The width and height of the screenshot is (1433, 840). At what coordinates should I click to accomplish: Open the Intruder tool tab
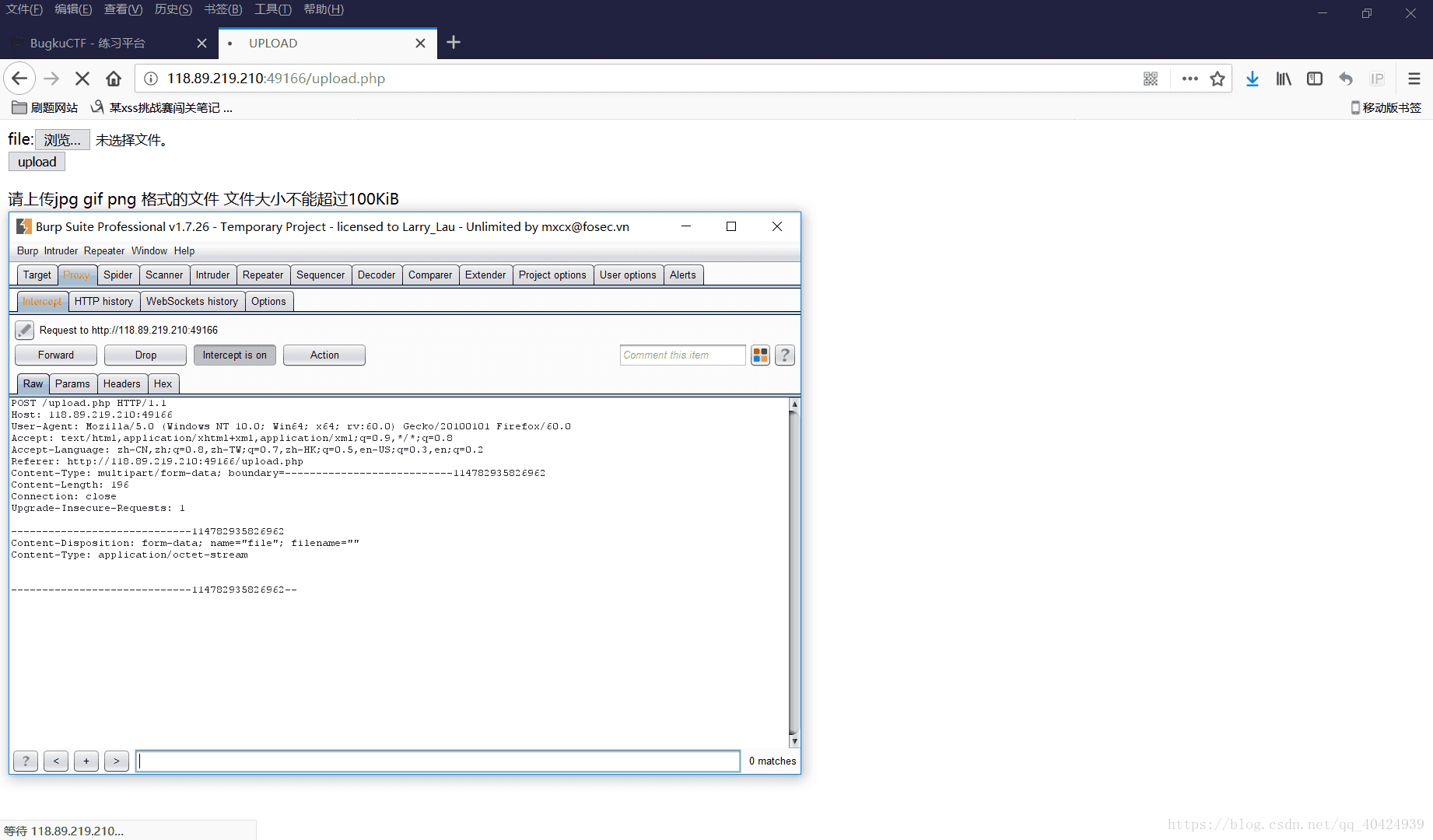coord(212,275)
